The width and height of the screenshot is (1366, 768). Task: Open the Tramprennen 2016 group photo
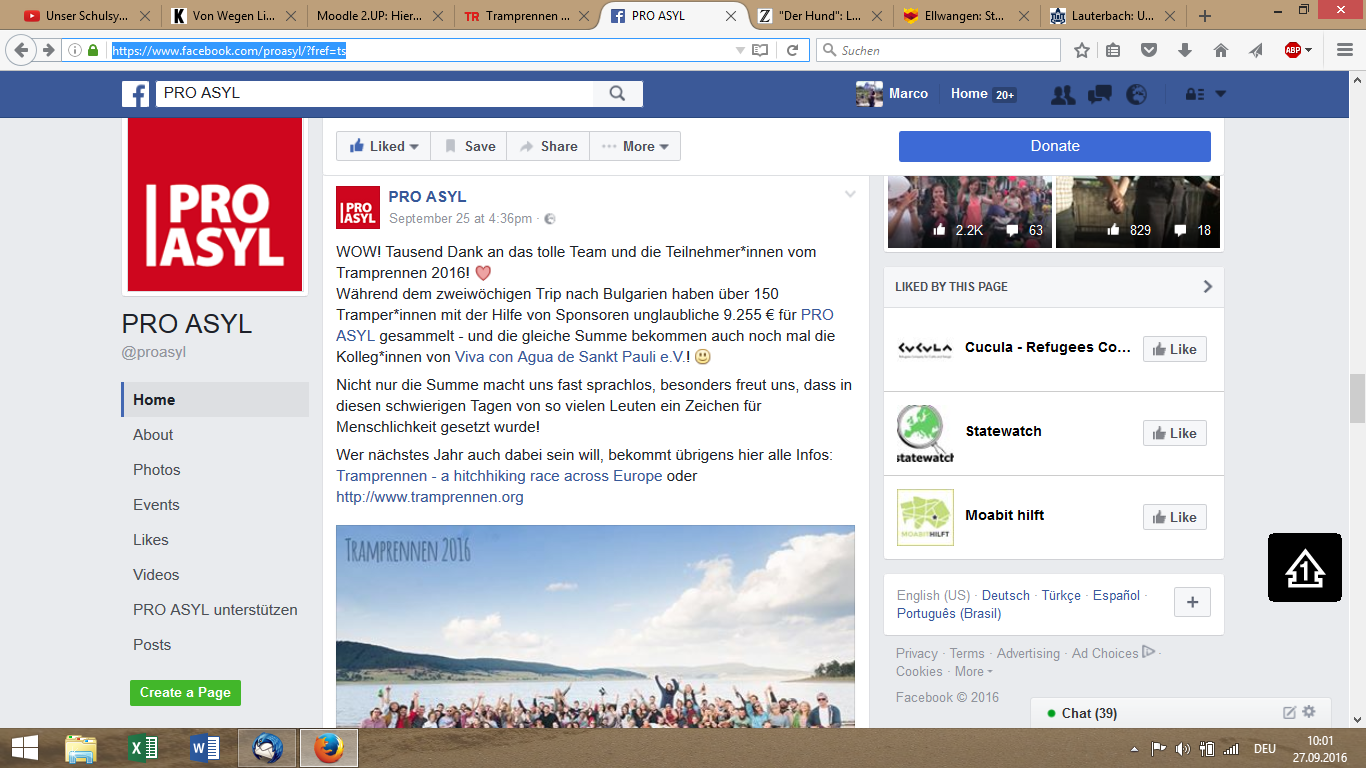point(595,626)
